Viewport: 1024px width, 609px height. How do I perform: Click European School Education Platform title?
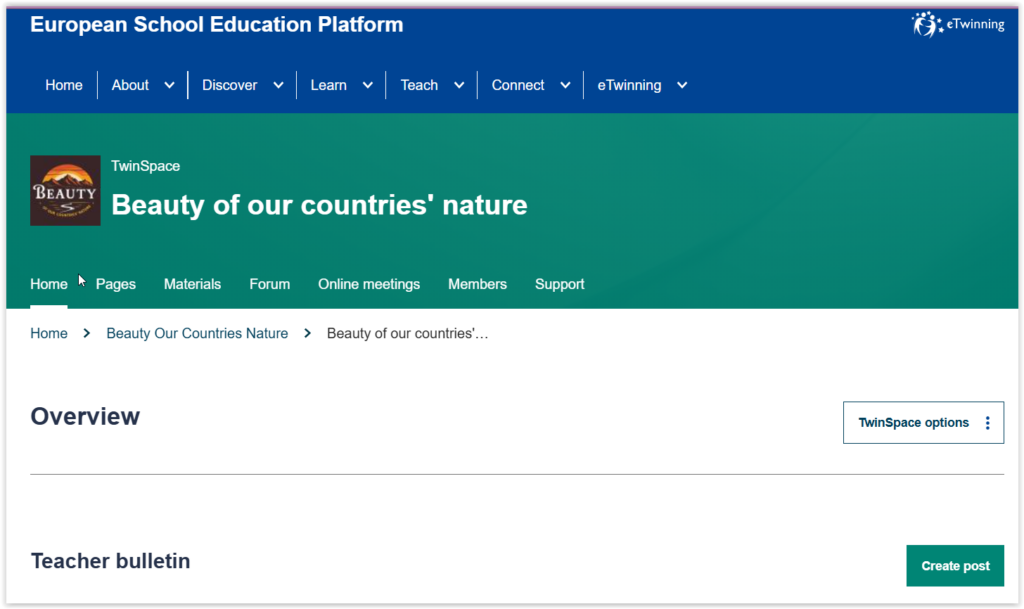[x=217, y=25]
